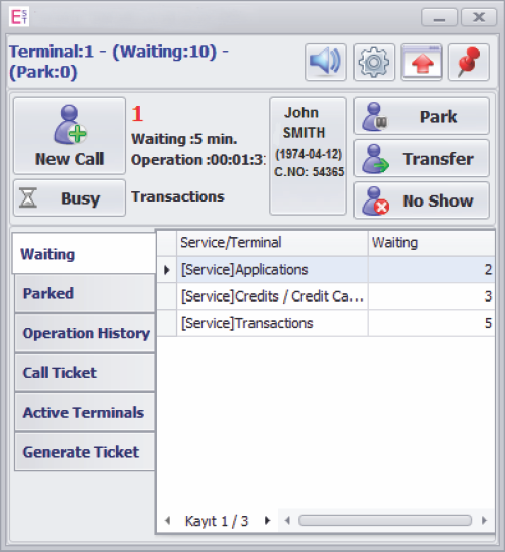
Task: Open the Operation History tab
Action: point(85,333)
